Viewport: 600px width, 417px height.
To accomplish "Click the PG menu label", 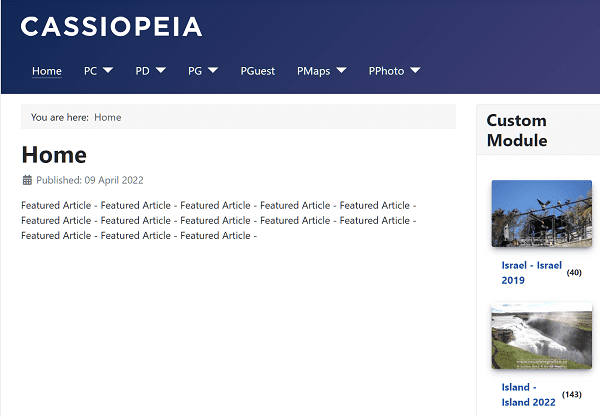I will point(195,71).
